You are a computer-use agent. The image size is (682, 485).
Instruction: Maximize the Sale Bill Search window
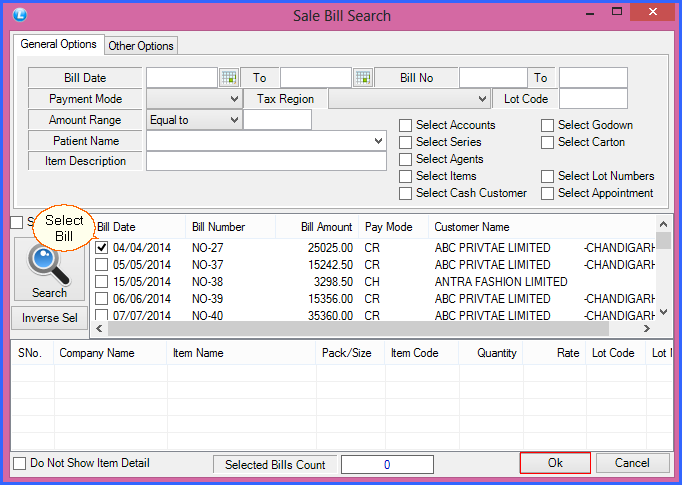click(x=617, y=12)
